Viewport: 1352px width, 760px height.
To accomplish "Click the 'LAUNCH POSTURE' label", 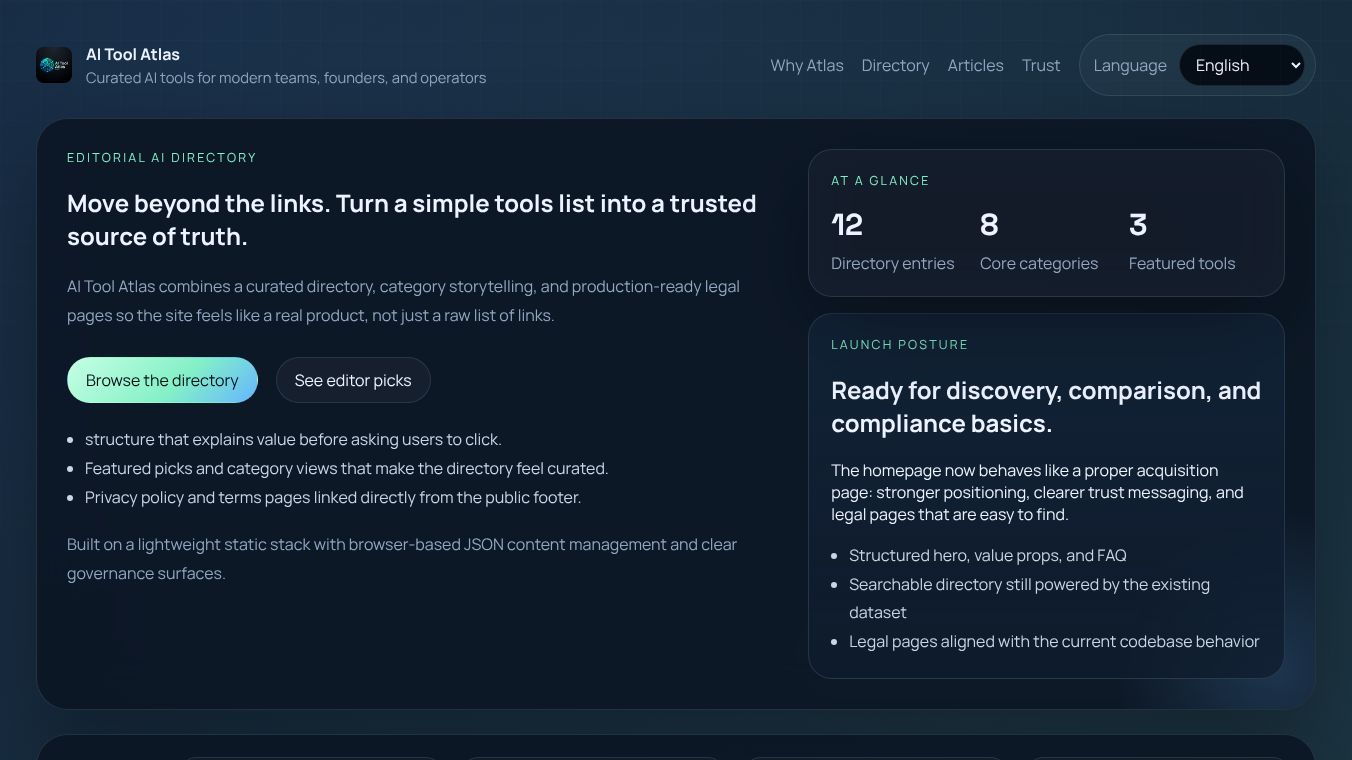I will coord(900,345).
